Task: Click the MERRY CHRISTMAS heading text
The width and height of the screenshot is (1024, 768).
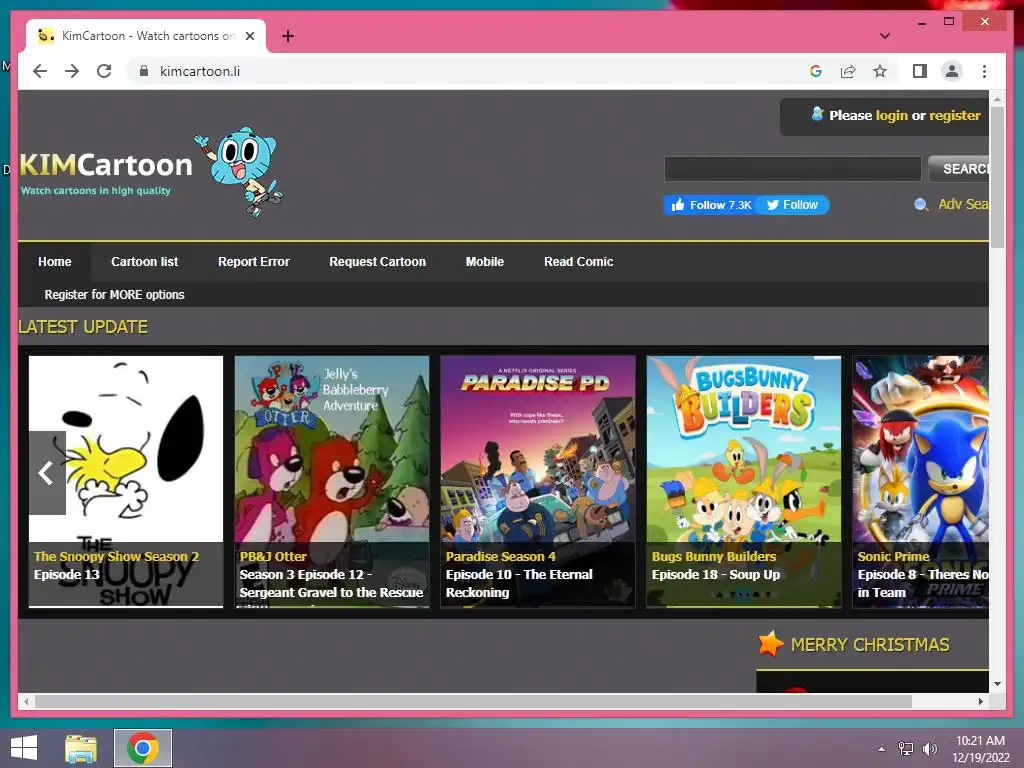Action: pos(870,645)
